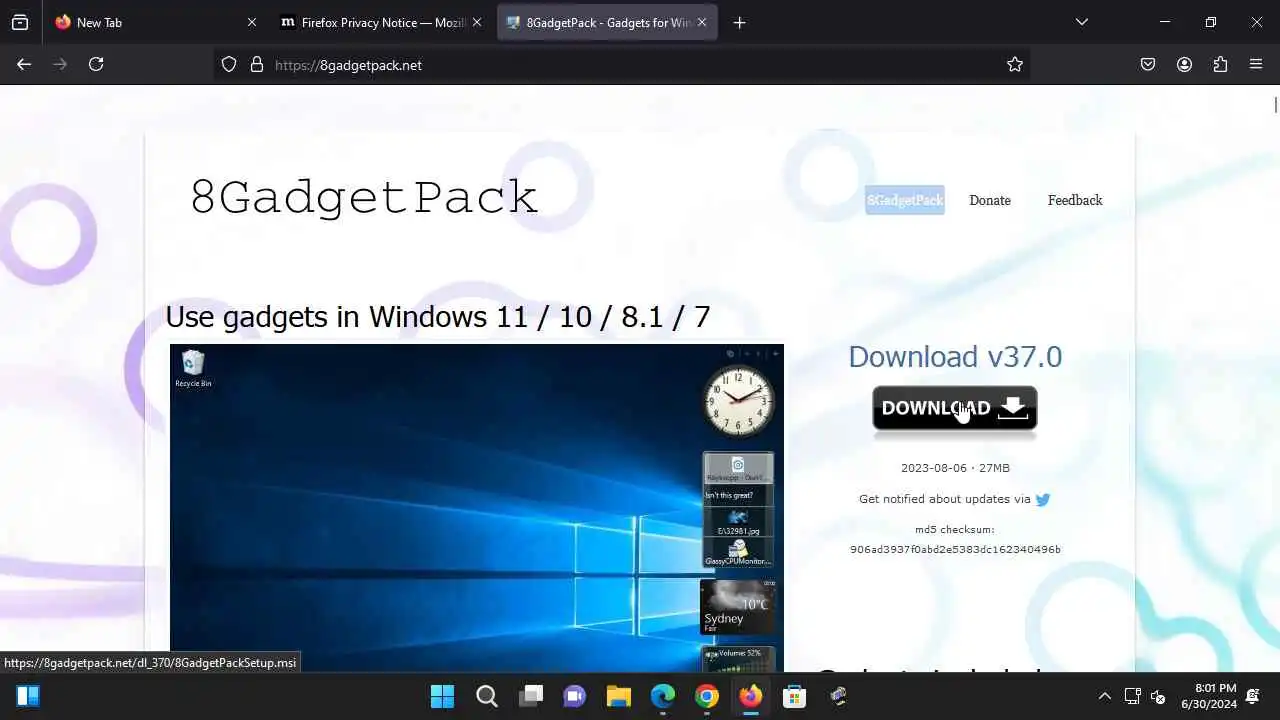Reload the current page
This screenshot has width=1280, height=720.
coord(96,64)
